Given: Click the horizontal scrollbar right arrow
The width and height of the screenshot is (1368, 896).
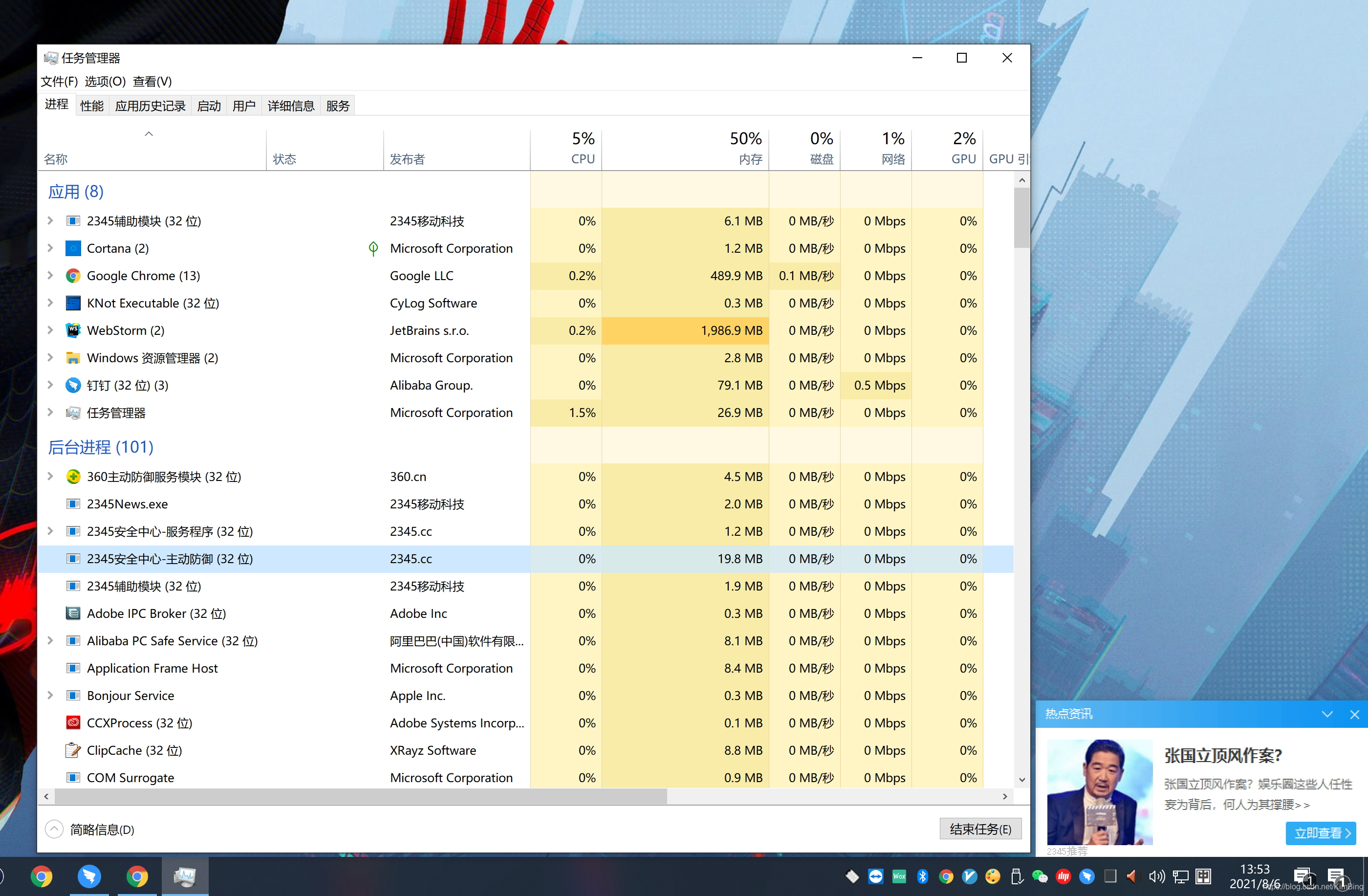Looking at the screenshot, I should coord(1005,797).
